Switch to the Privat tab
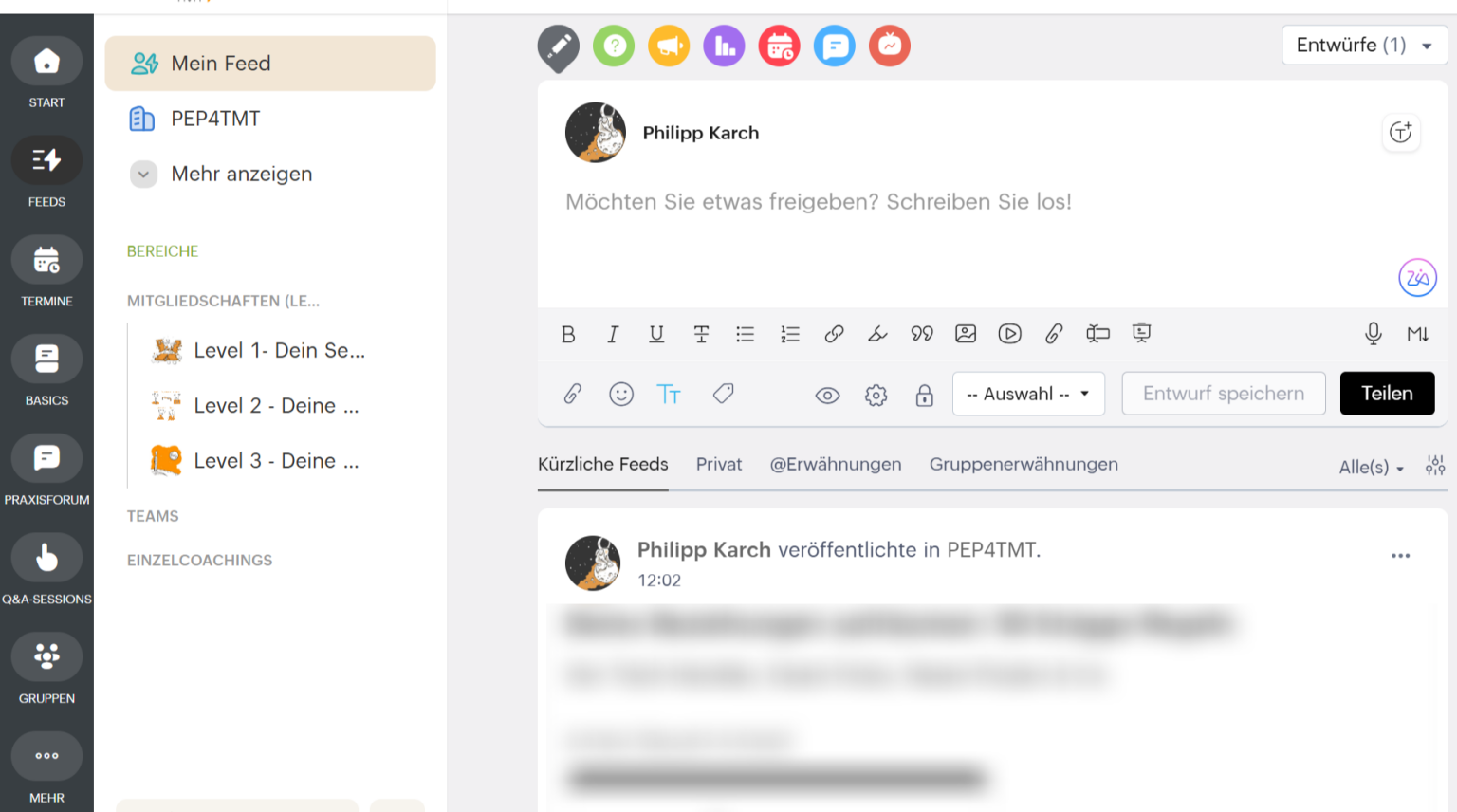 pos(719,464)
